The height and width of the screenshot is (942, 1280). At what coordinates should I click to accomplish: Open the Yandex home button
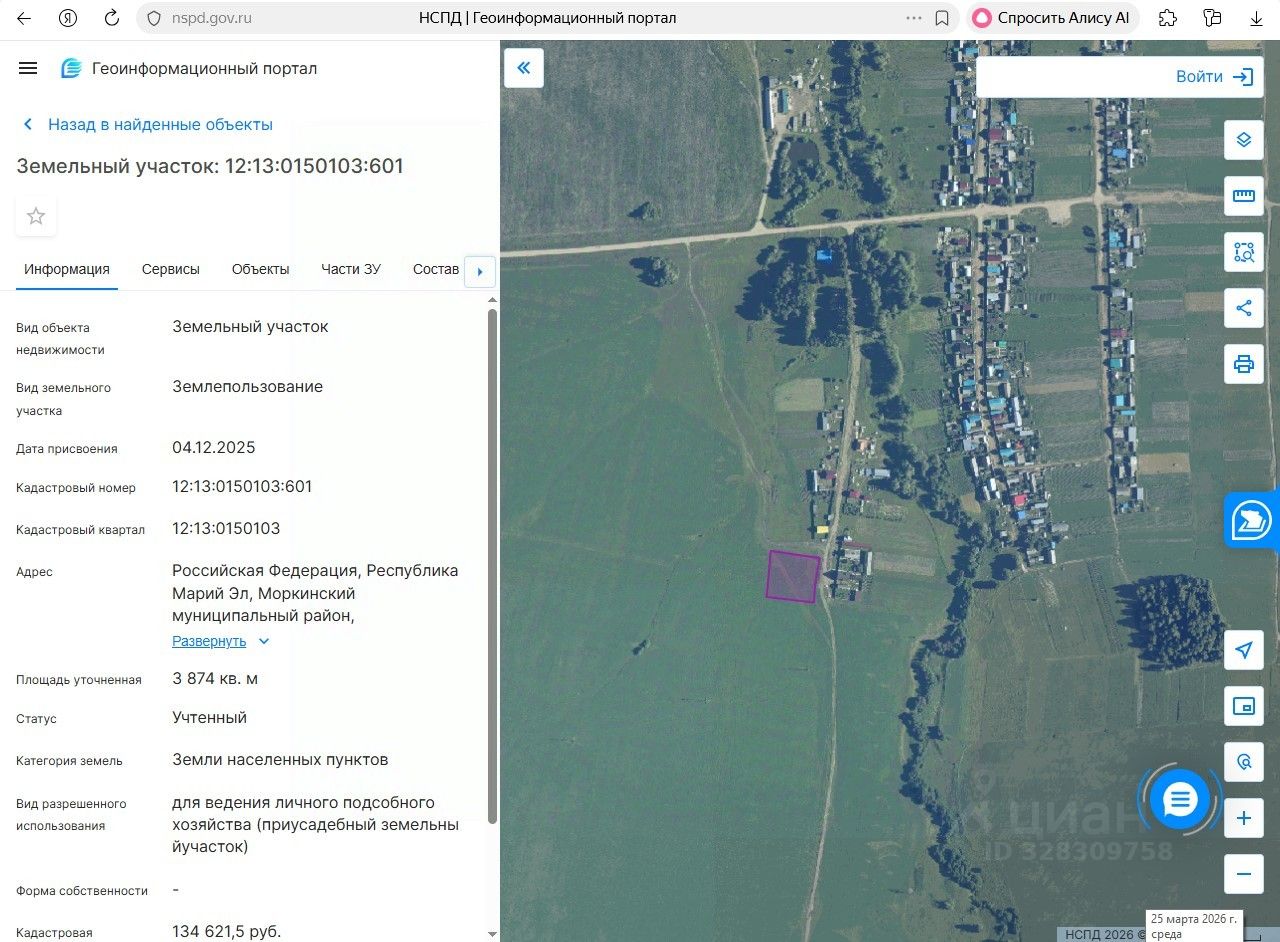click(x=68, y=18)
